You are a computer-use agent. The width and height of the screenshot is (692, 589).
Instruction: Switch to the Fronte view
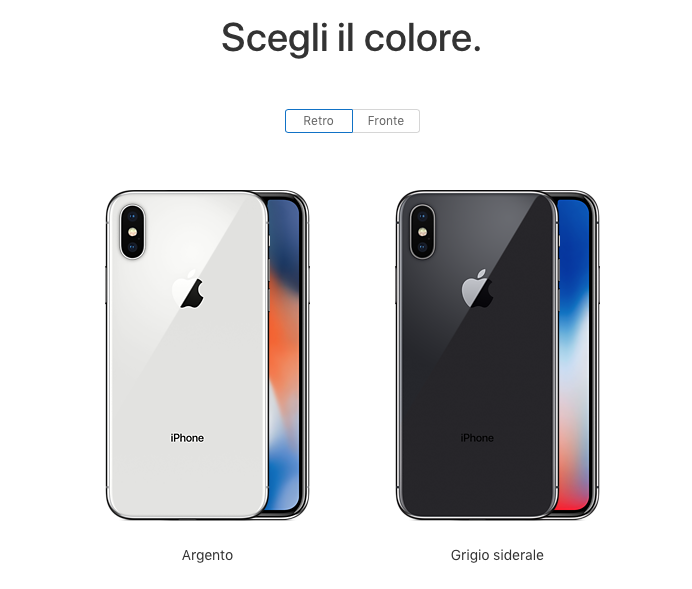[x=386, y=120]
